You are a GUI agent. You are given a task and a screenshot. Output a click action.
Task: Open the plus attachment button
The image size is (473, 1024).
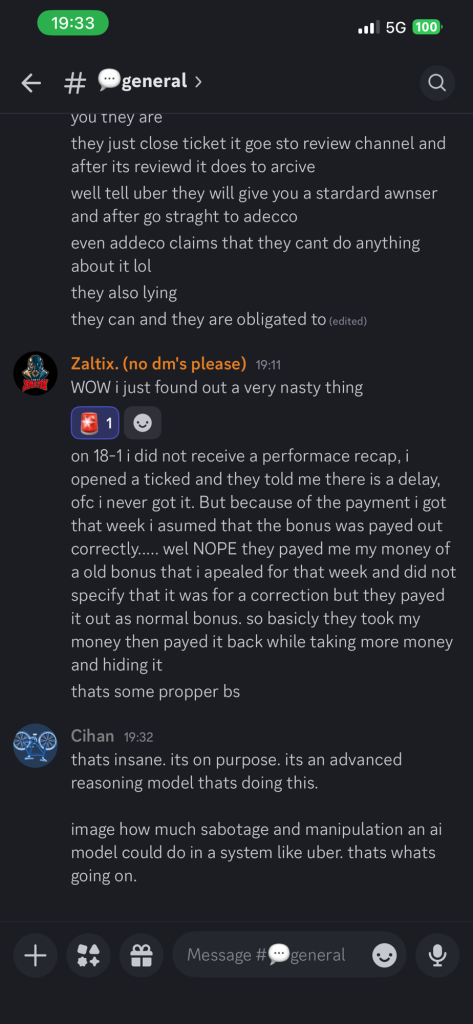coord(35,956)
